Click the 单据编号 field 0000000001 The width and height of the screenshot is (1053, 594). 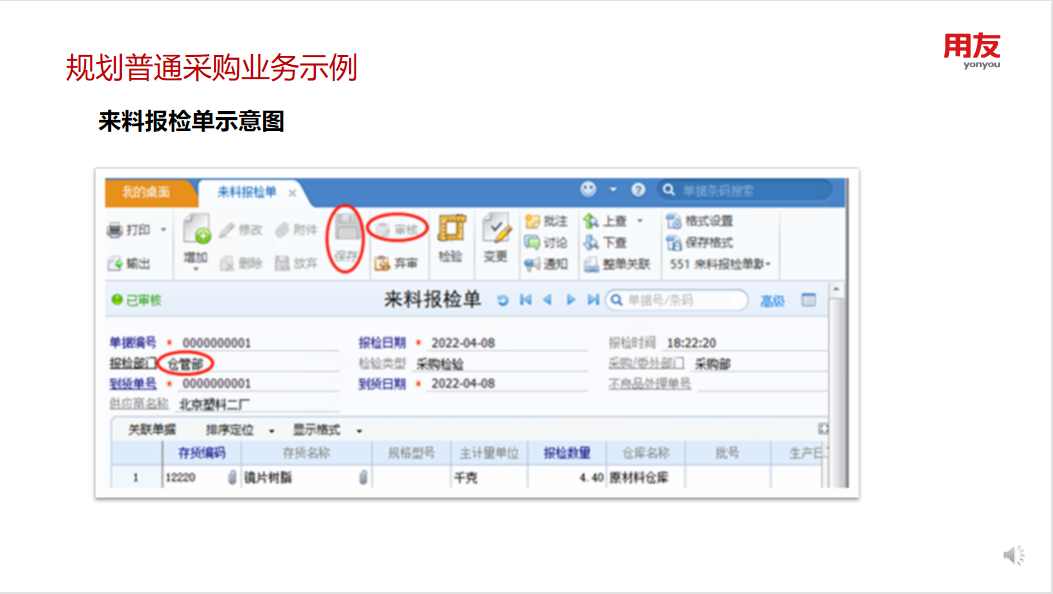[x=259, y=343]
